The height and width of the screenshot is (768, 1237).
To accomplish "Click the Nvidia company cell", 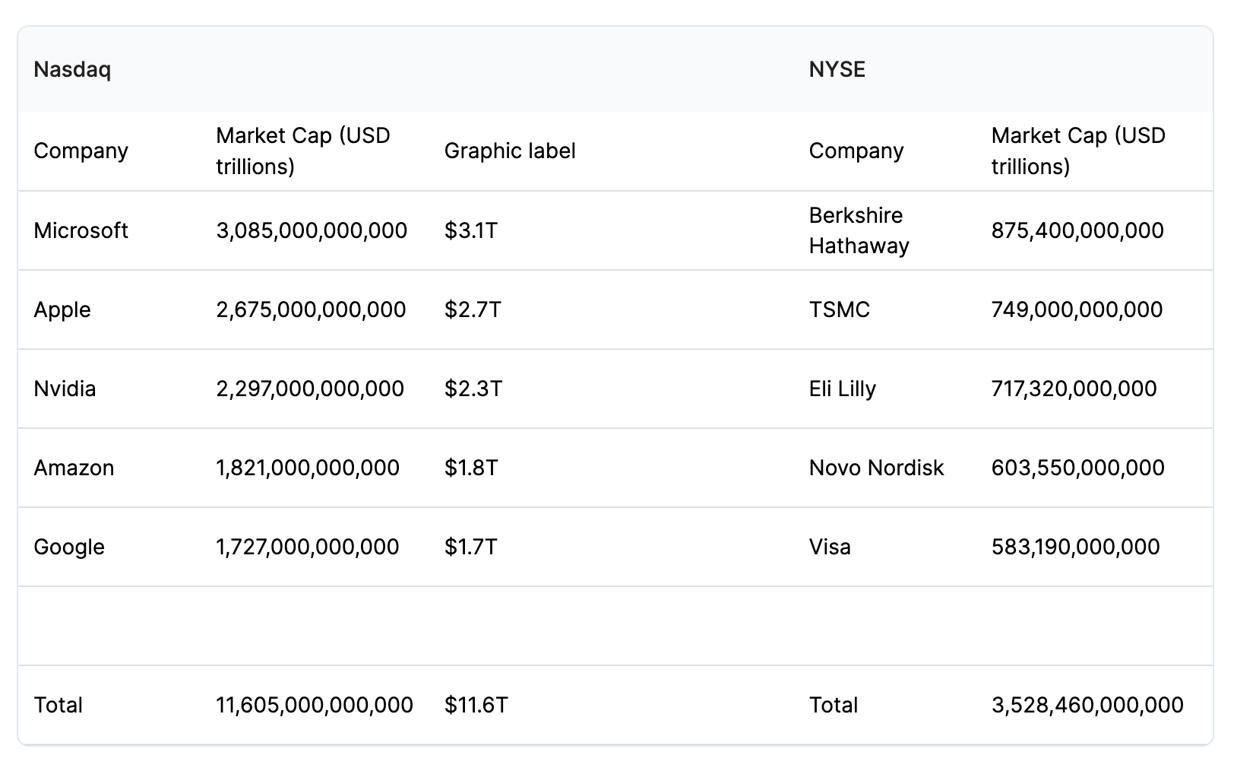I will click(65, 389).
